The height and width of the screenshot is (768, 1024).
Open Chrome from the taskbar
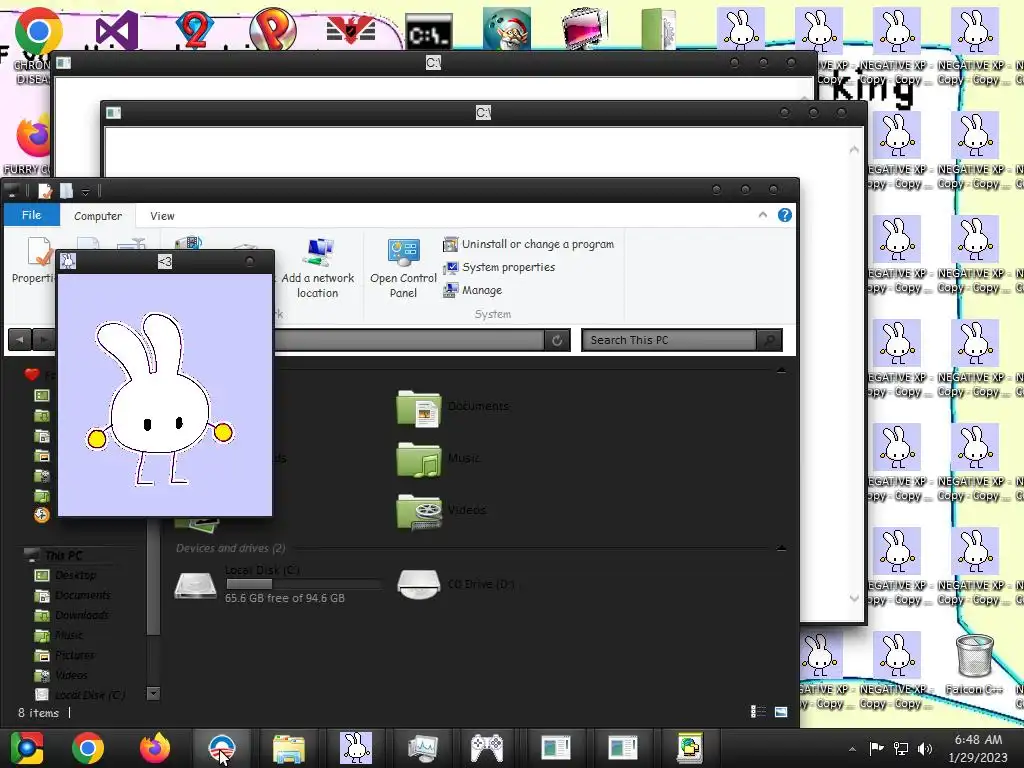click(x=88, y=748)
